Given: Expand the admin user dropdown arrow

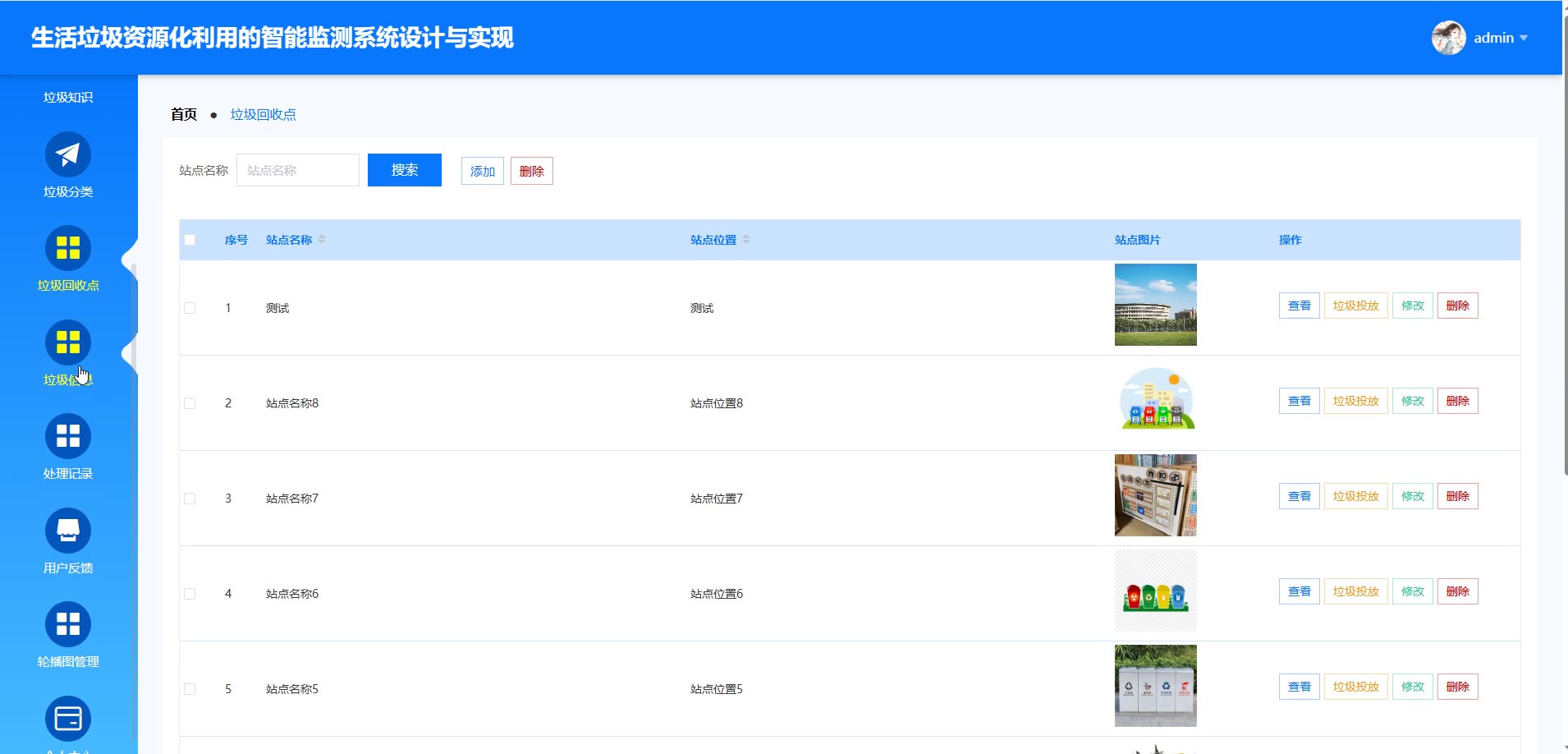Looking at the screenshot, I should click(1524, 38).
